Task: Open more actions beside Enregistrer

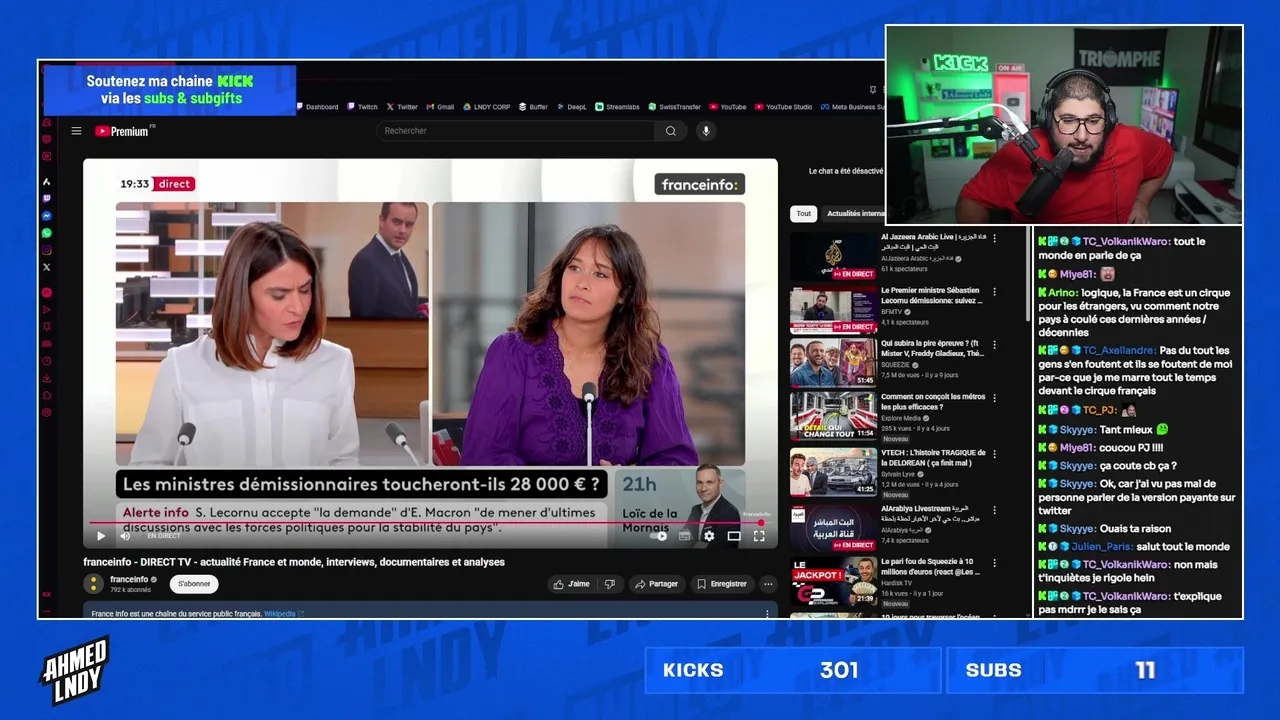Action: point(768,584)
